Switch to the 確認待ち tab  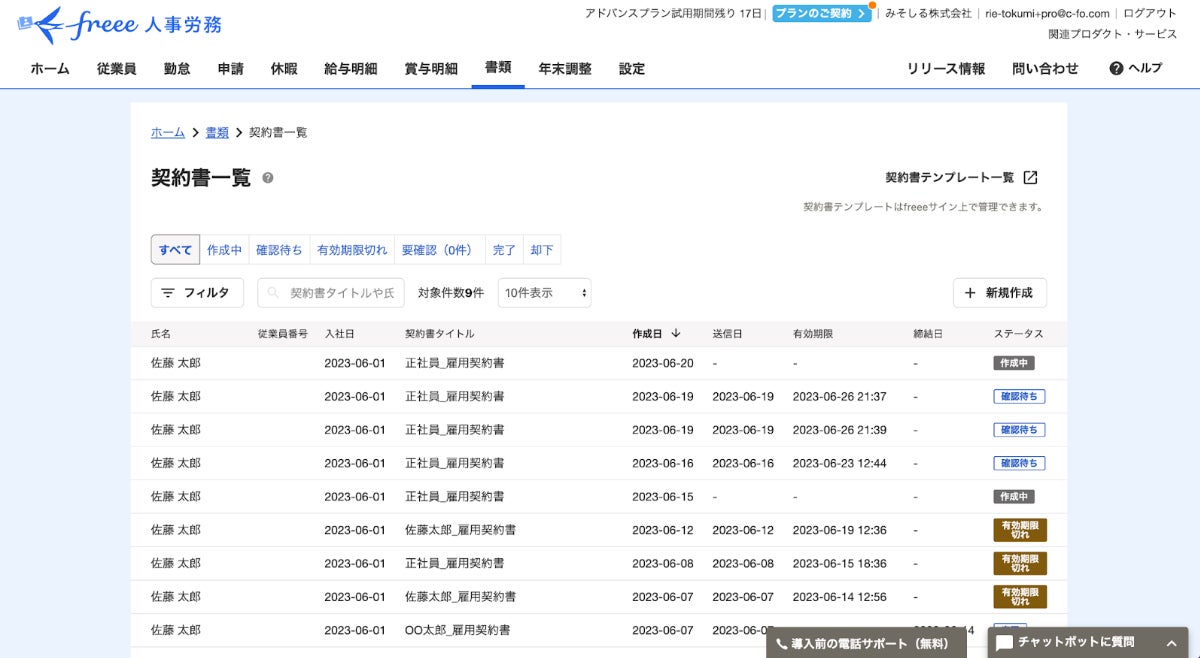coord(279,250)
